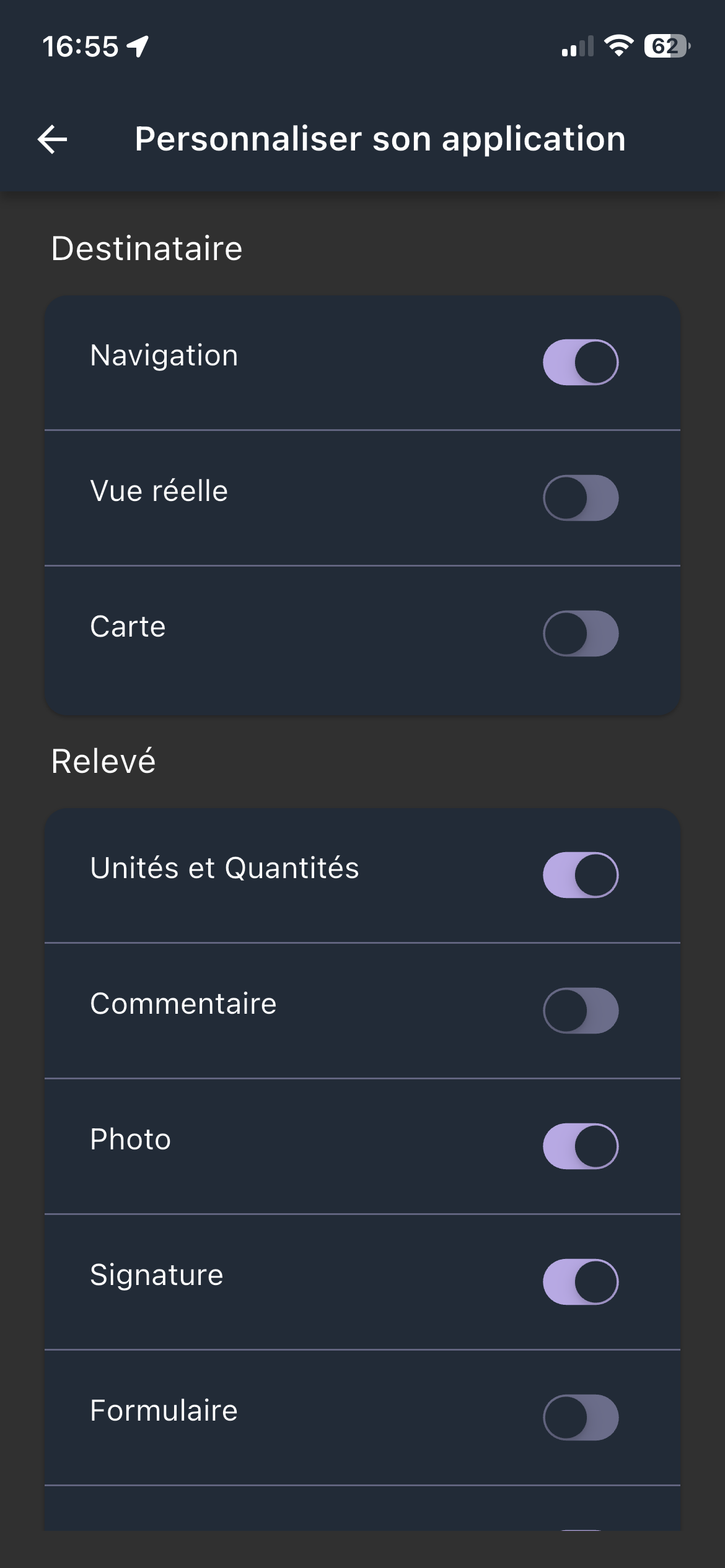The image size is (725, 1568).
Task: Tap the cellular signal bars icon
Action: click(x=578, y=46)
